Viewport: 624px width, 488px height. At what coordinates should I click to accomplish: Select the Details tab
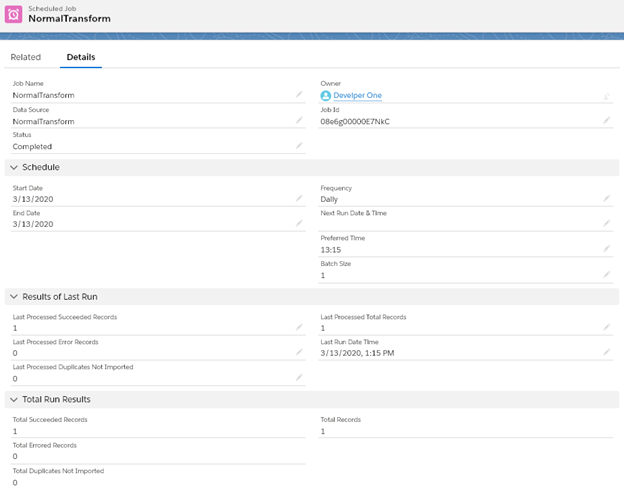(x=81, y=57)
